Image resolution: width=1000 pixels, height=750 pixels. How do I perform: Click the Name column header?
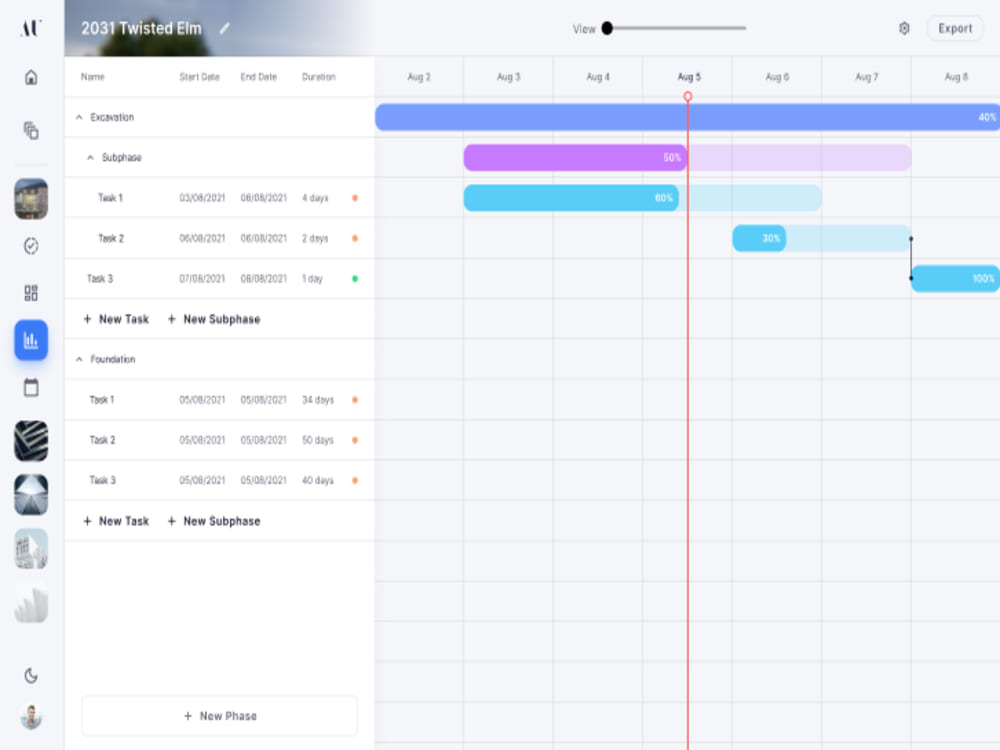coord(92,77)
